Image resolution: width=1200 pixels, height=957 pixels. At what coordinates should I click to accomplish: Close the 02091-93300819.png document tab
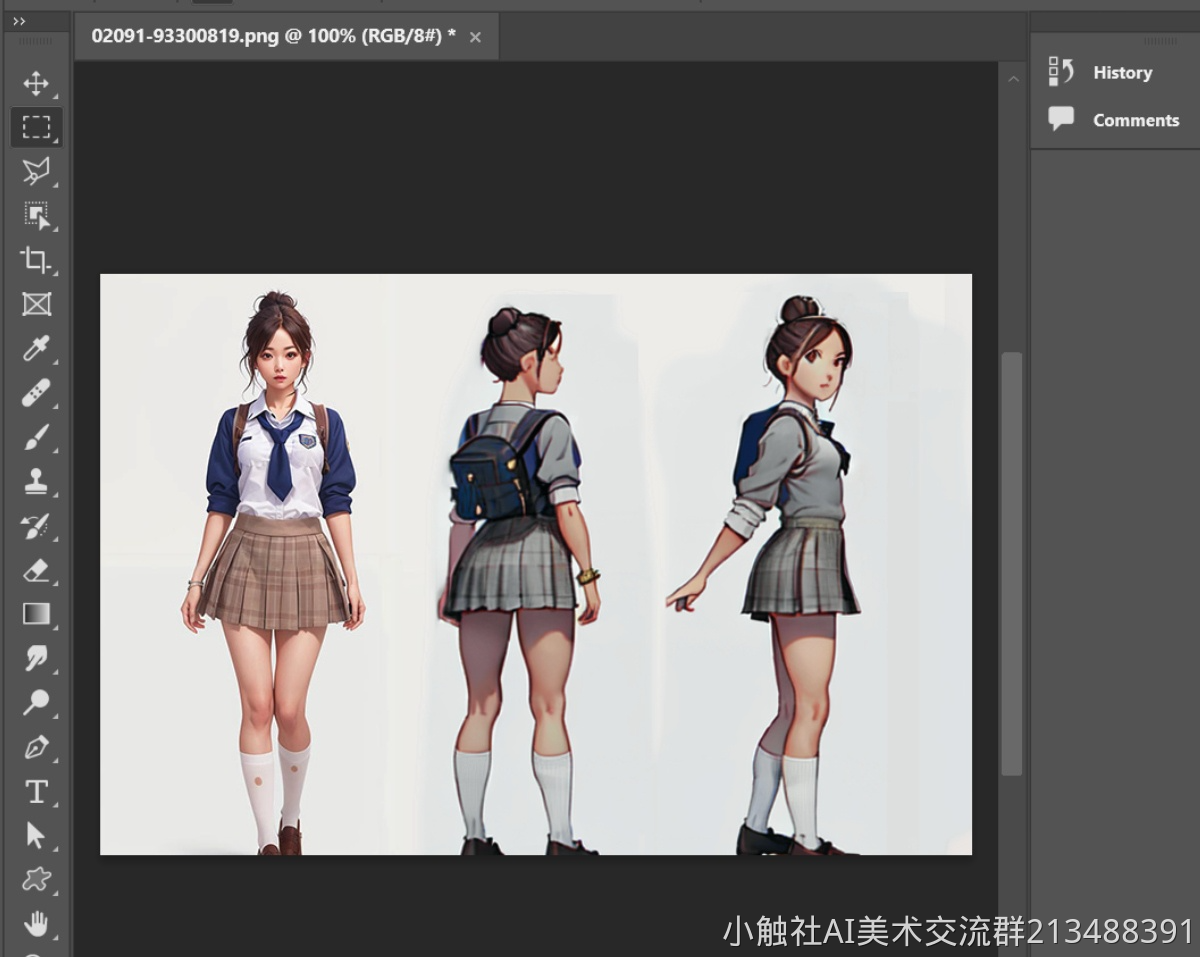475,37
